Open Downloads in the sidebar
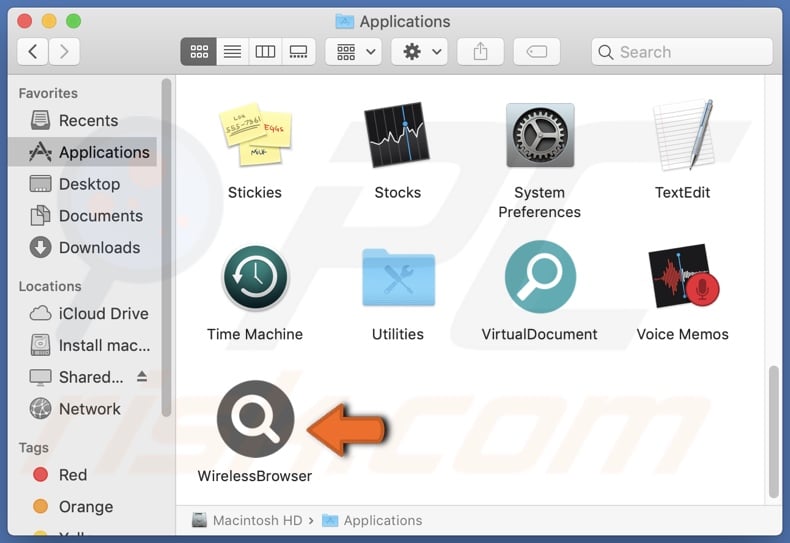 point(83,247)
